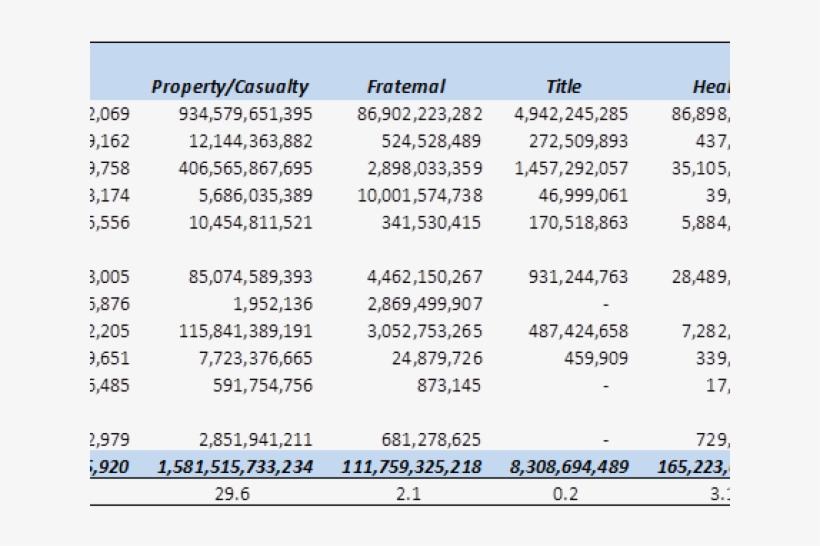
Task: Click the cell with value 86,902,223,282
Action: (419, 114)
